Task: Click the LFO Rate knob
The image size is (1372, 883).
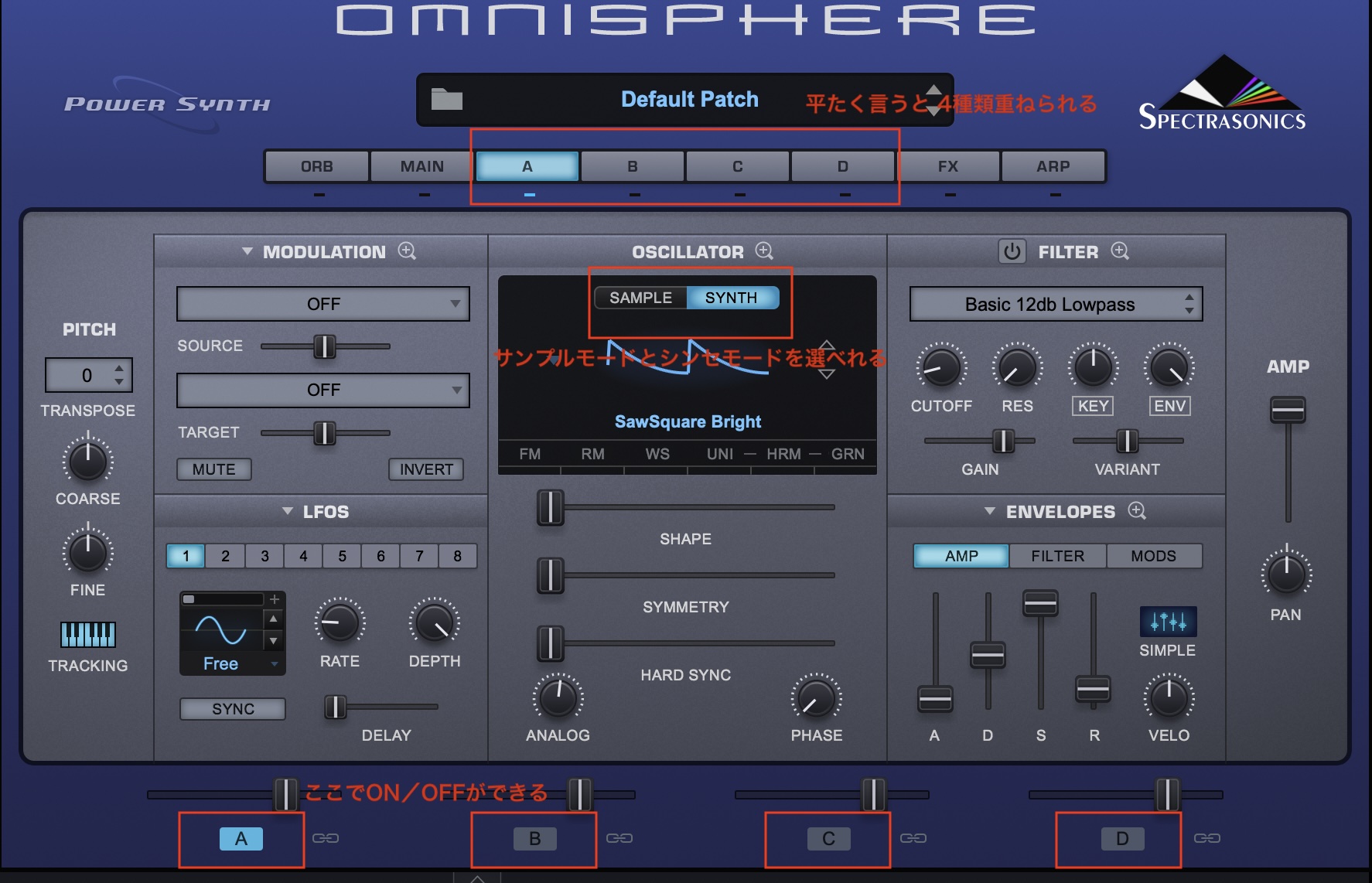Action: [x=340, y=622]
